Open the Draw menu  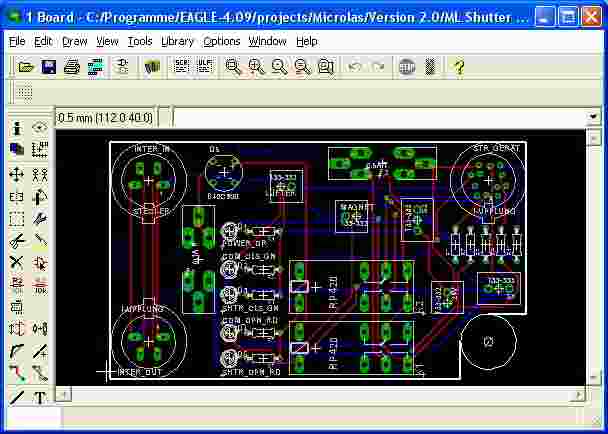pyautogui.click(x=74, y=41)
